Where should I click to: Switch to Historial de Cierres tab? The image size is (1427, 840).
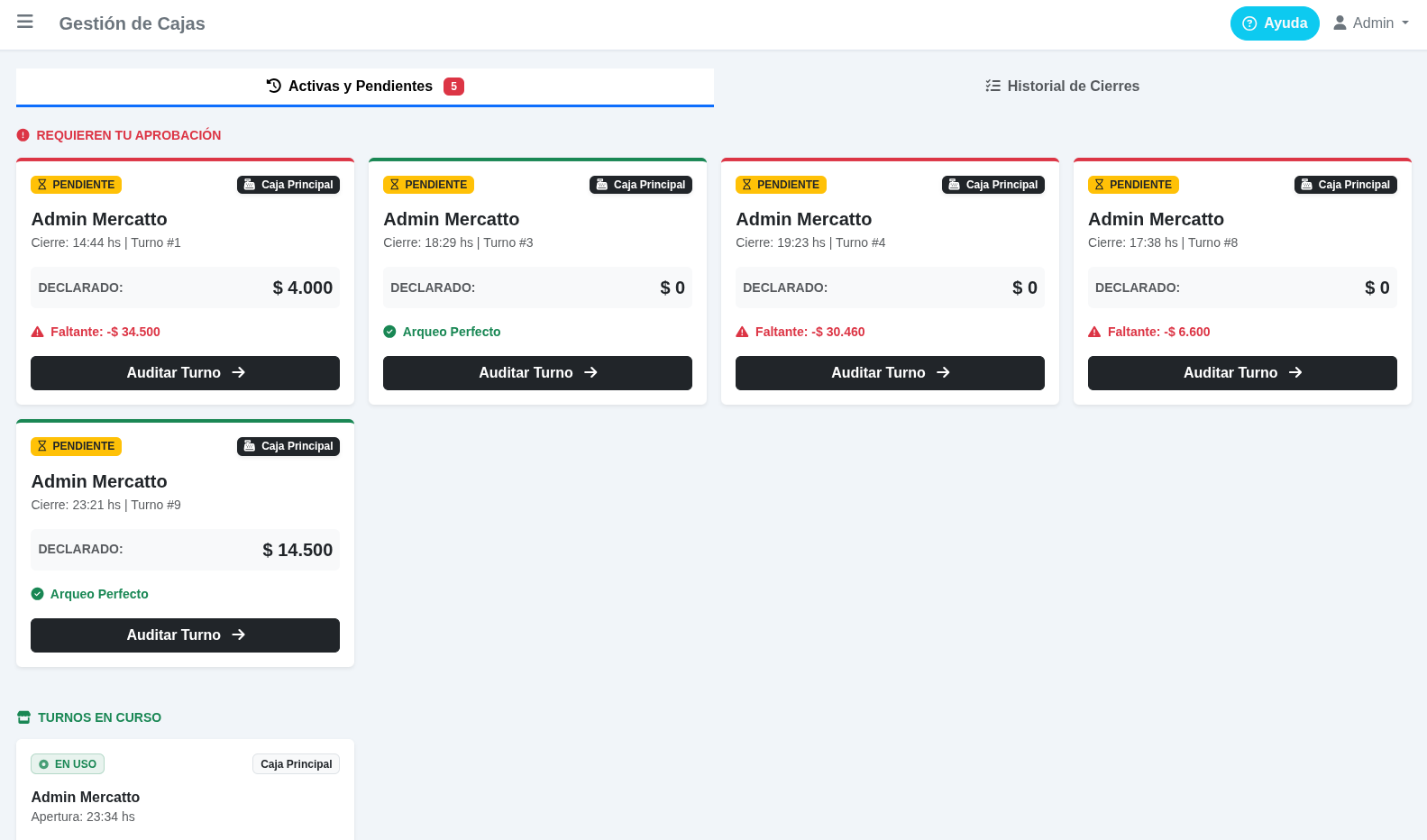pos(1062,87)
